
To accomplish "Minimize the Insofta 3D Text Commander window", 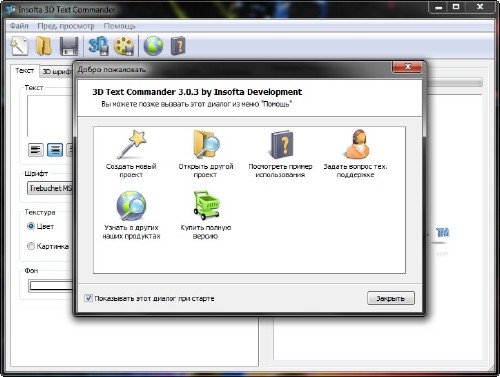I will coord(439,7).
